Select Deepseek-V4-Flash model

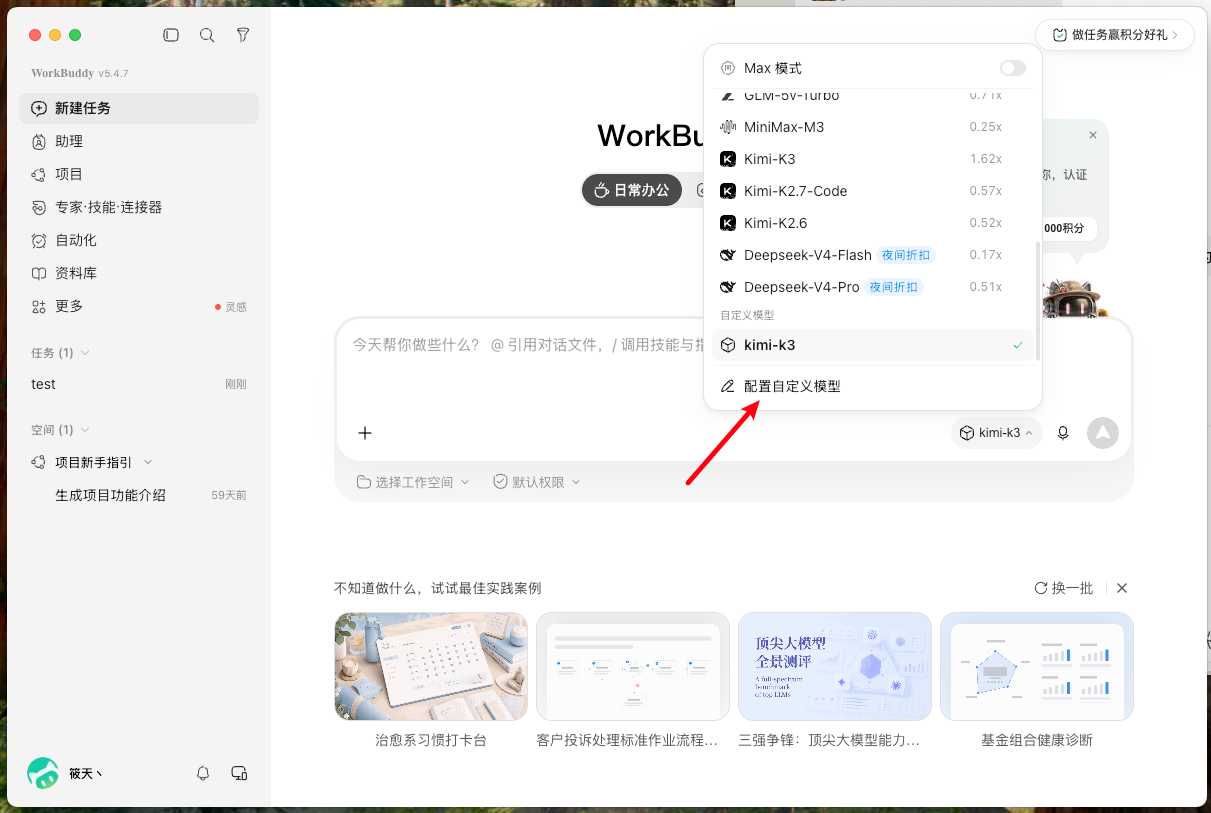tap(872, 255)
